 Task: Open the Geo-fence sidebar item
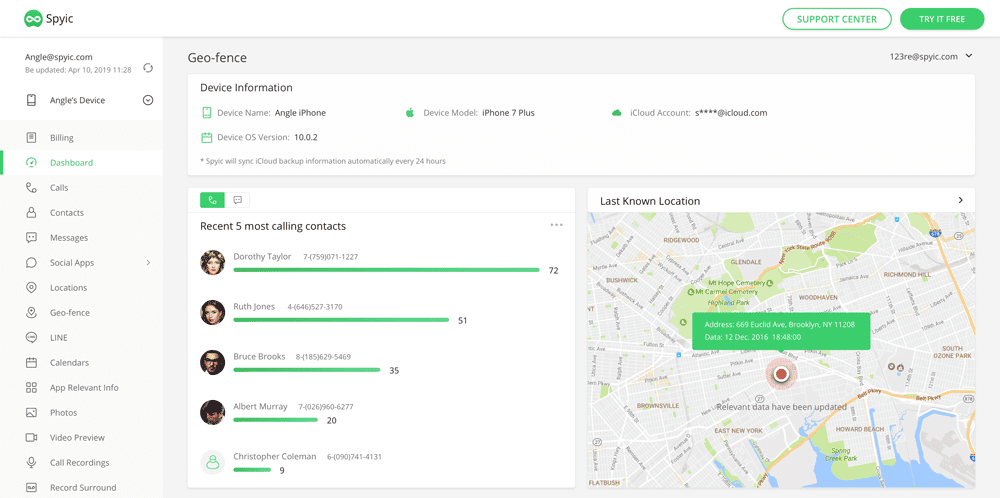(x=70, y=313)
